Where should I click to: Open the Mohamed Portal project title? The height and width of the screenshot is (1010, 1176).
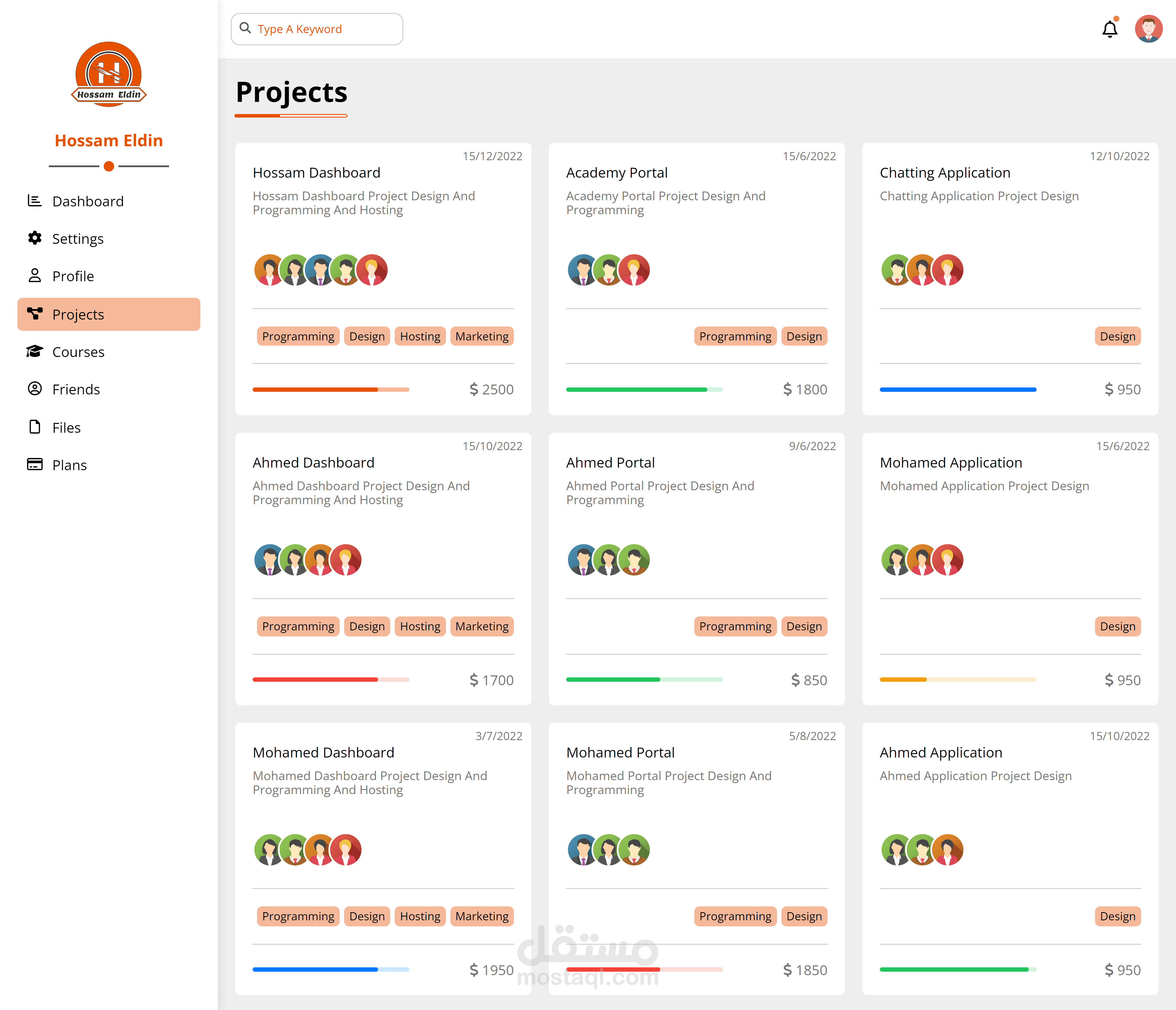(620, 752)
